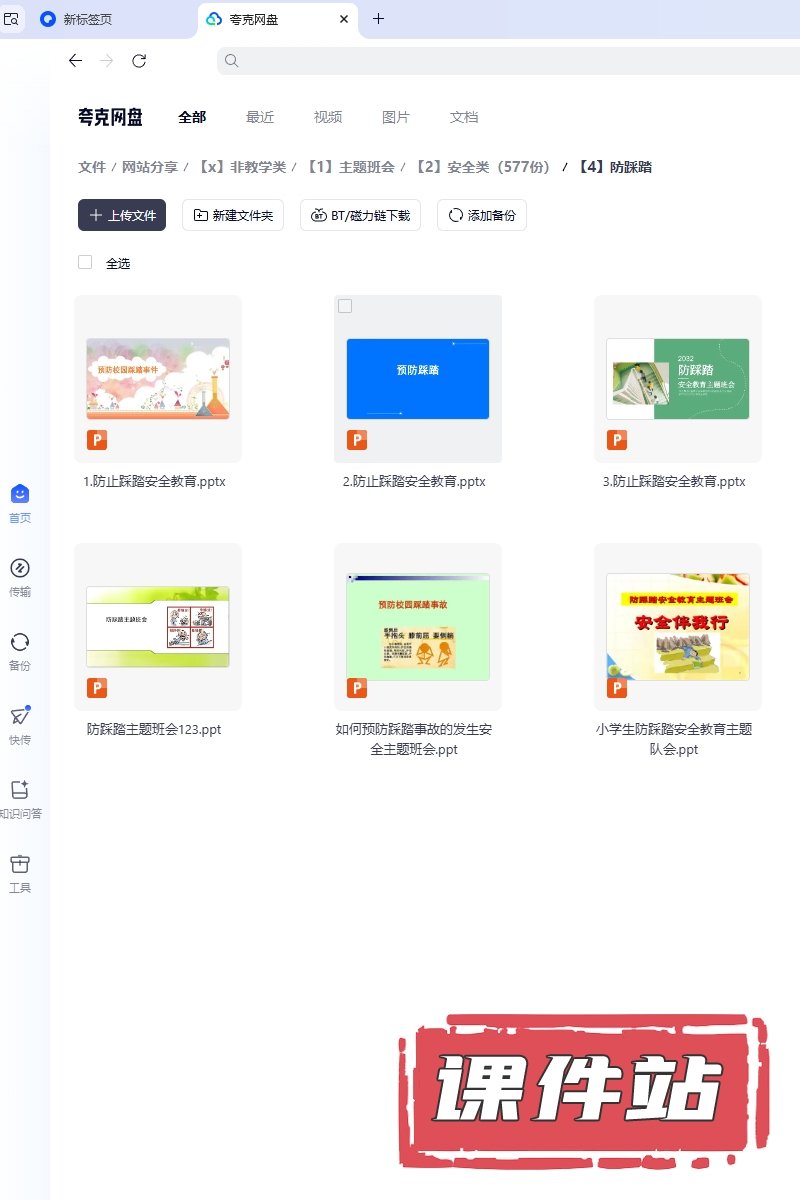The height and width of the screenshot is (1200, 800).
Task: Open the 知识问答 sidebar icon
Action: click(x=20, y=791)
